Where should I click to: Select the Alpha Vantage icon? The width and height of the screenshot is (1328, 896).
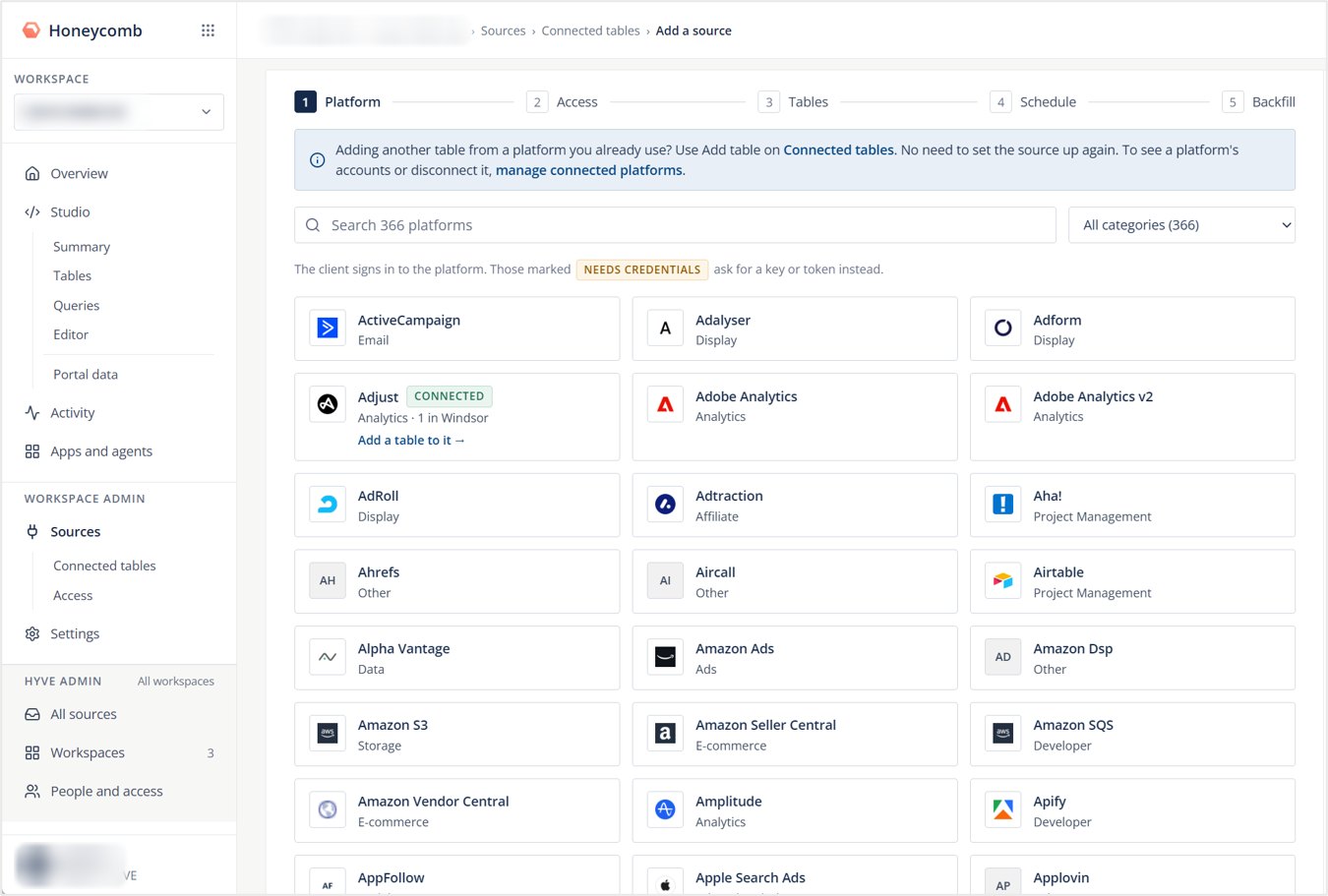pos(328,657)
